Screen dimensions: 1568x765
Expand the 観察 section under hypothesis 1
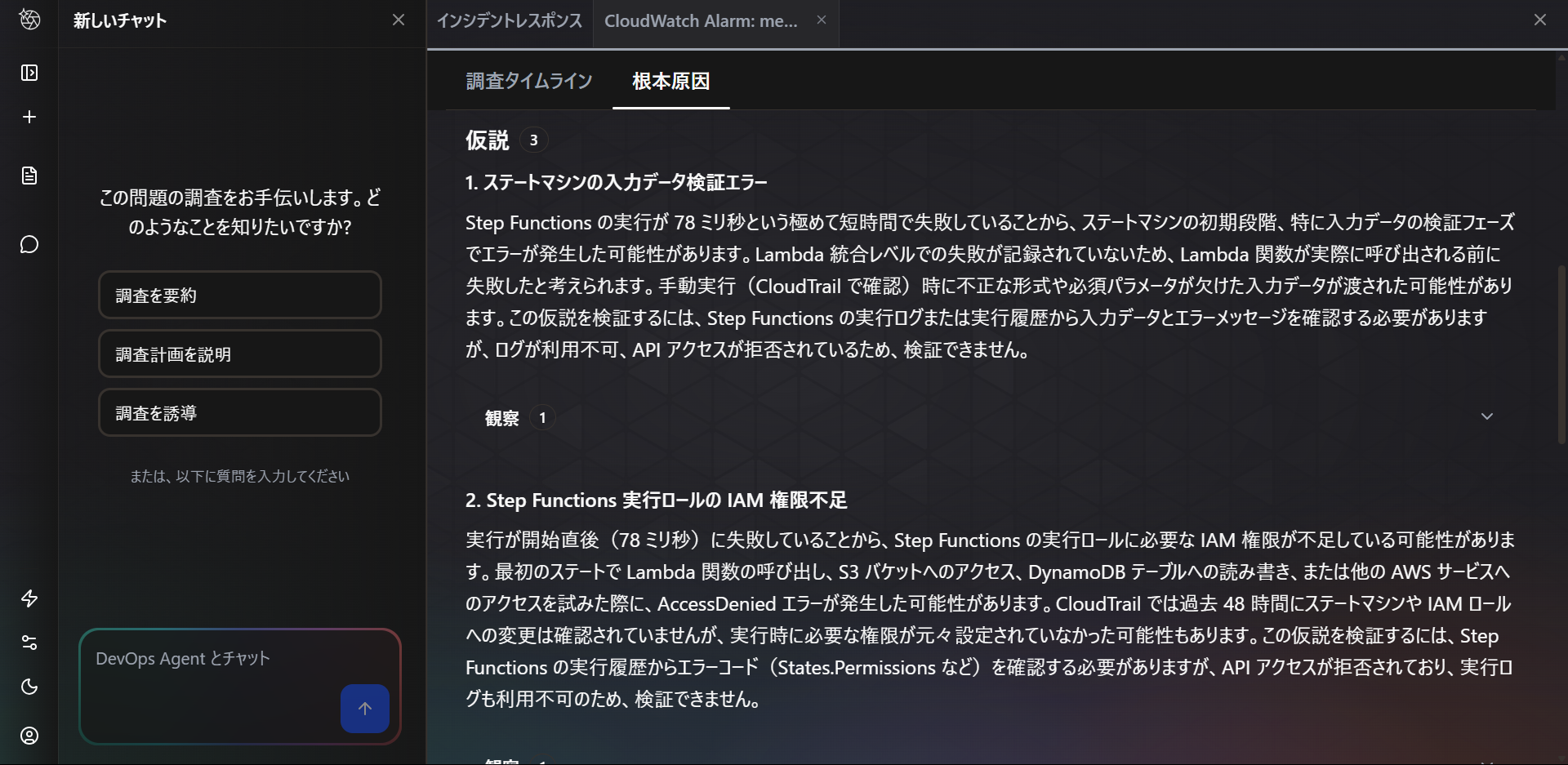click(x=1486, y=417)
